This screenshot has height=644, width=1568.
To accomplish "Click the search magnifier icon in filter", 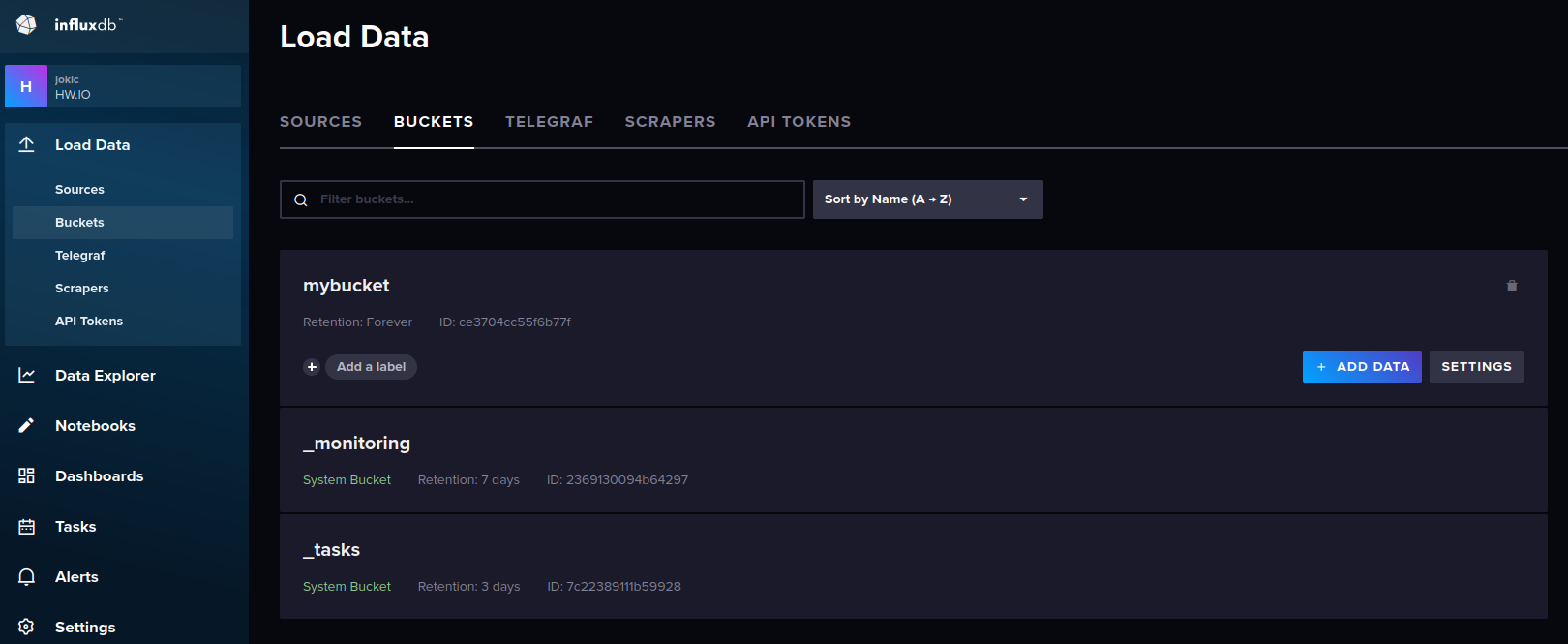I will pyautogui.click(x=301, y=199).
